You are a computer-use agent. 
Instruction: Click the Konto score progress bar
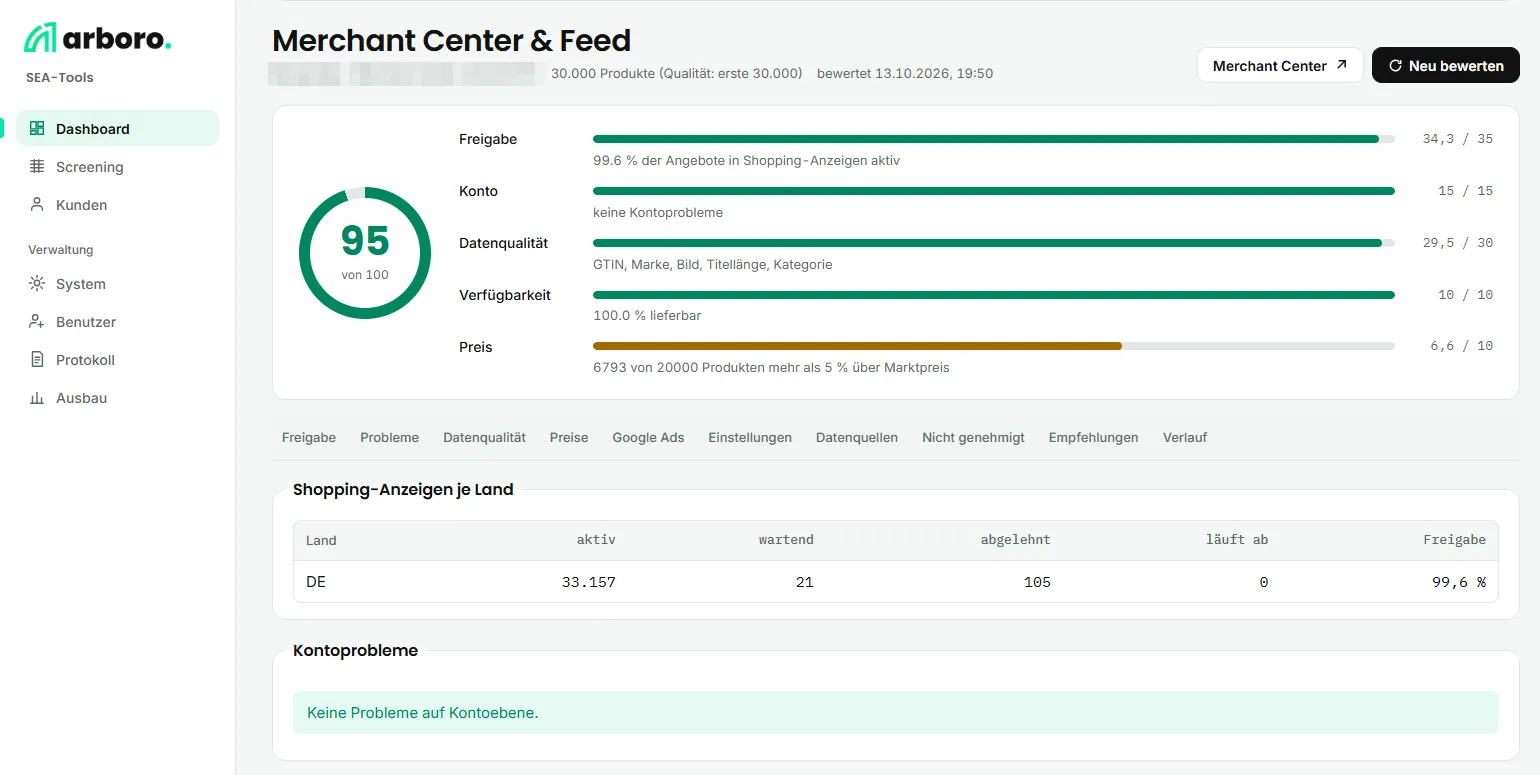(994, 191)
